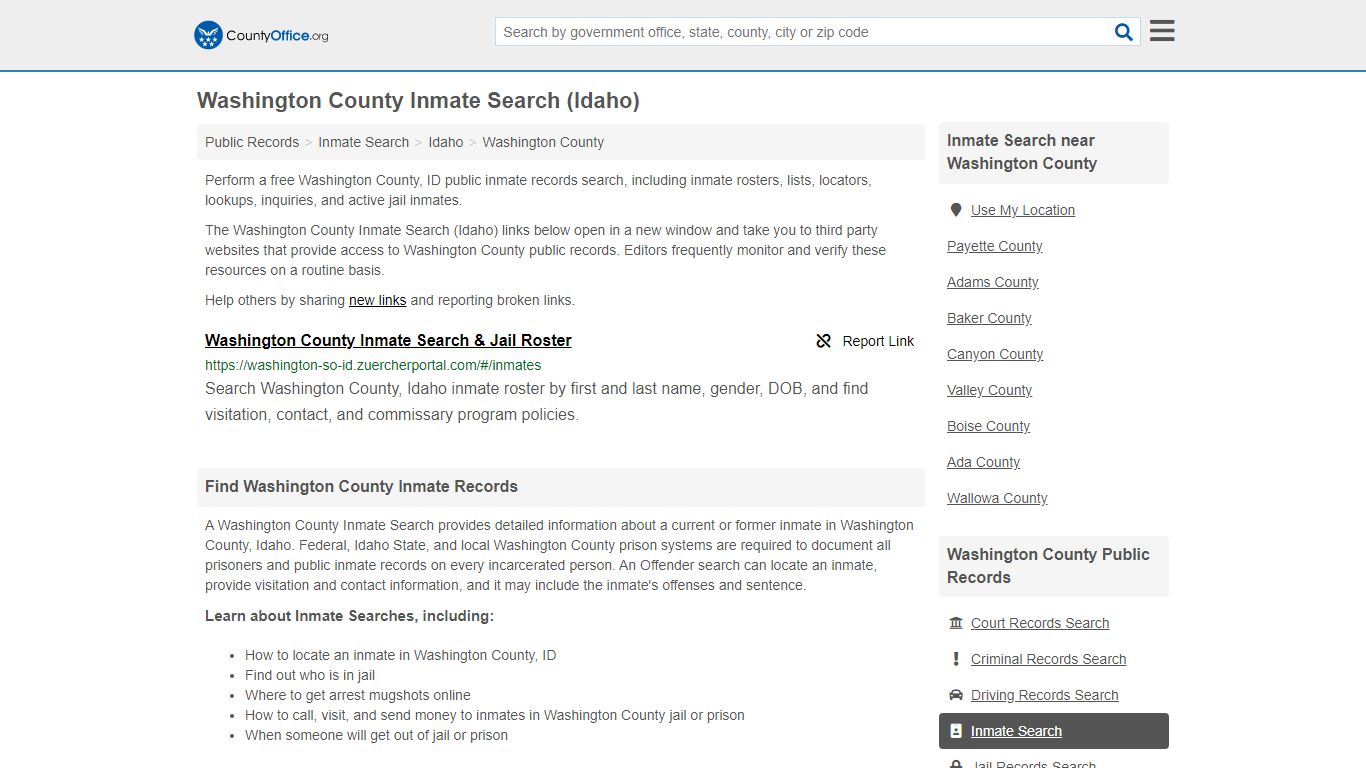Select the highlighted Inmate Search item
1366x768 pixels.
point(1054,731)
